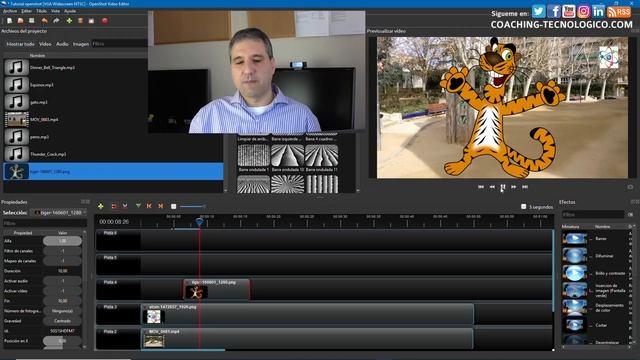Screen dimensions: 640x360
Task: Select the highlighted tiger png file
Action: pos(113,171)
